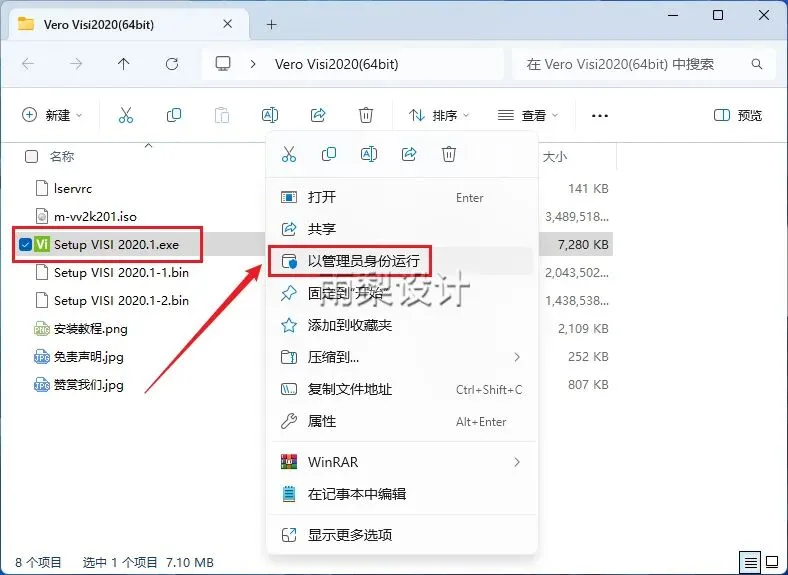The height and width of the screenshot is (575, 788).
Task: Choose 复制文件地址 in the context menu
Action: coord(402,390)
